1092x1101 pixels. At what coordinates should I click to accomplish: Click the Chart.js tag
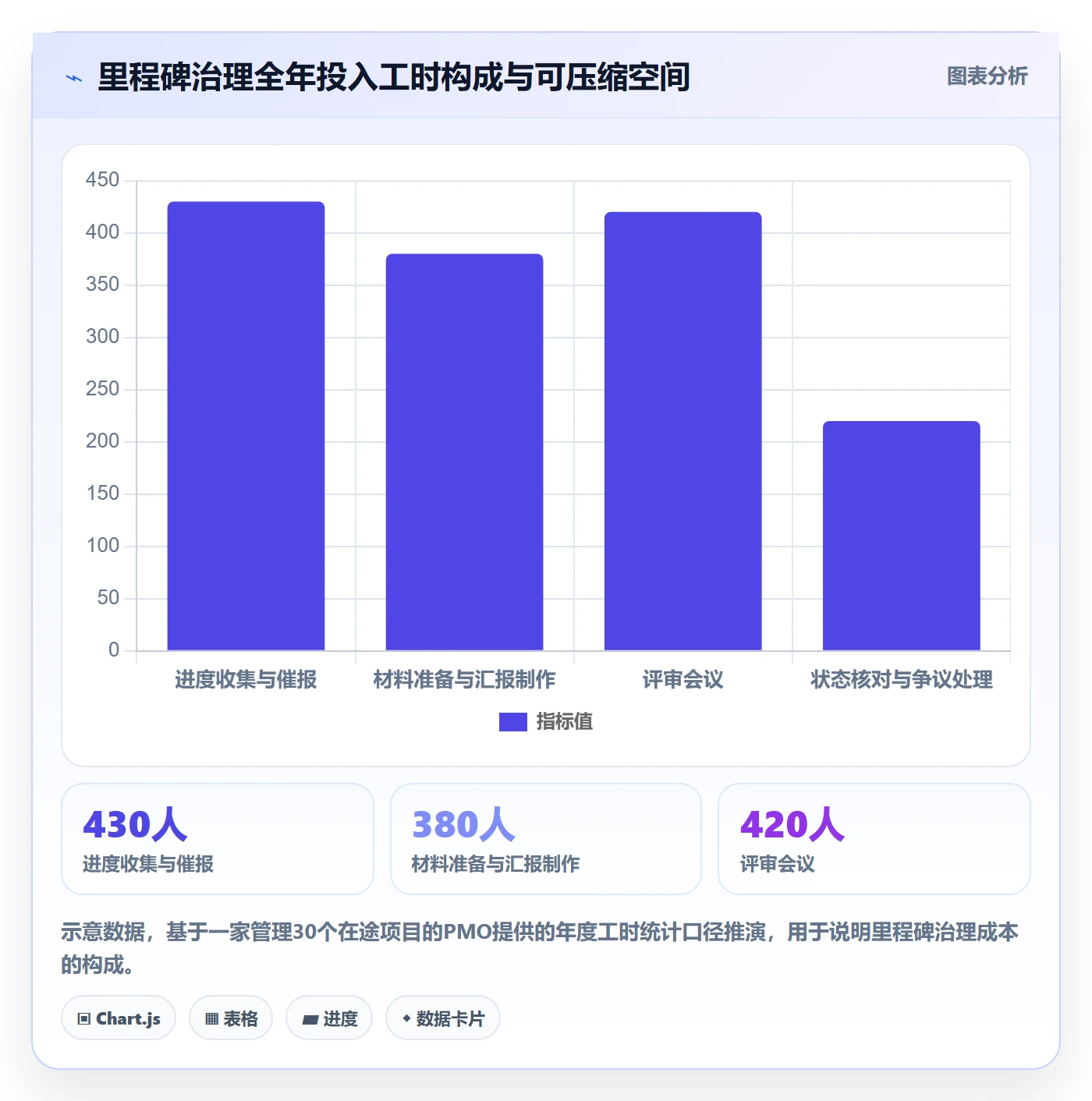pos(119,1018)
